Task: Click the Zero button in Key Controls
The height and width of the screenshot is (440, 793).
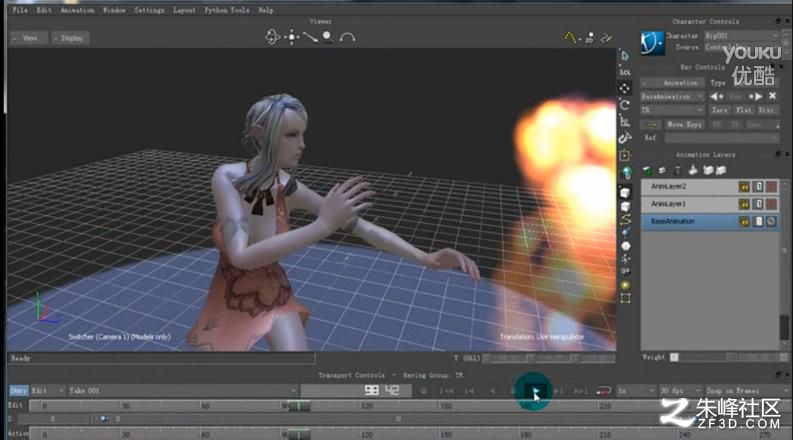Action: point(720,110)
